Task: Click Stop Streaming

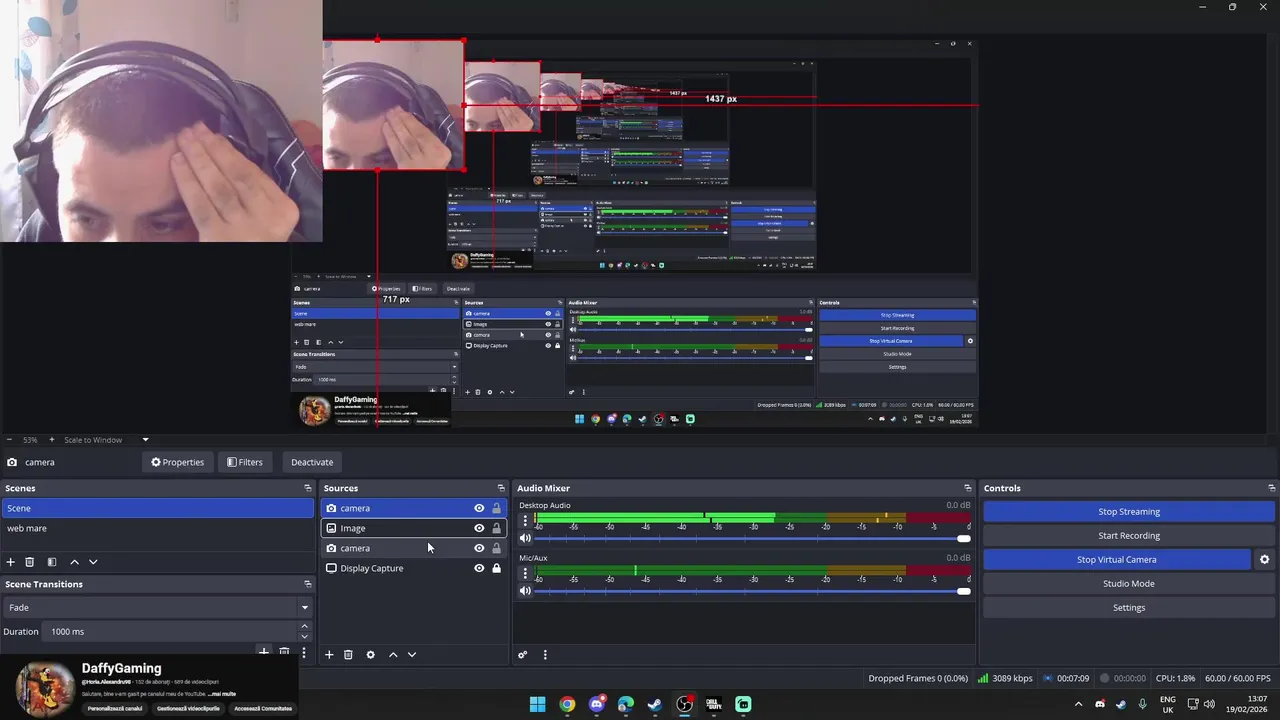Action: (1129, 512)
